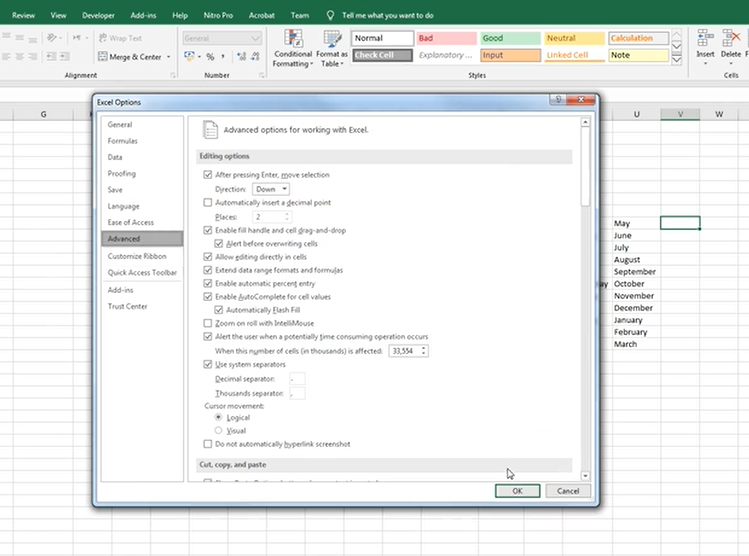
Task: Toggle Automatically Flash Fill checkbox
Action: coord(219,310)
